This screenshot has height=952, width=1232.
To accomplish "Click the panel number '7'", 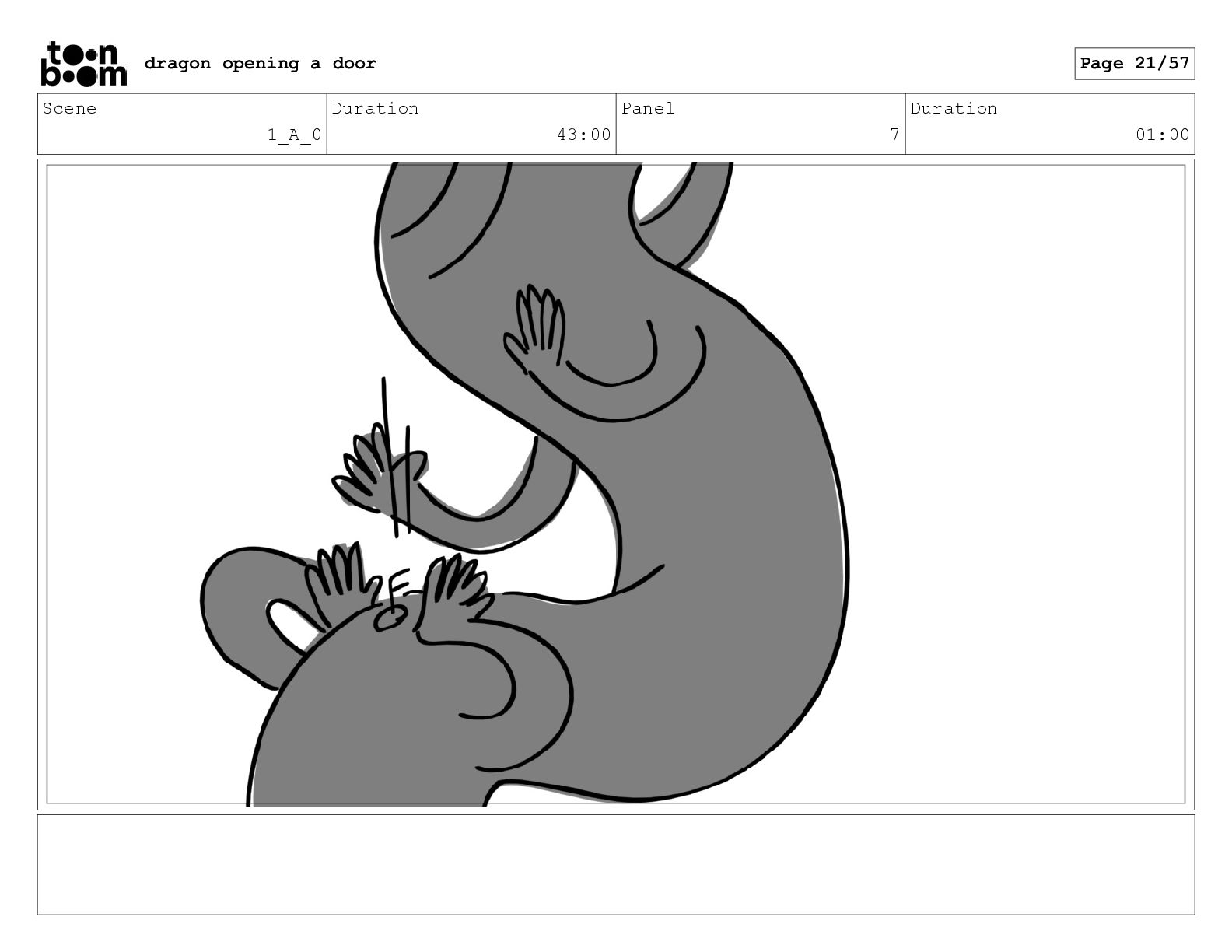I will (x=894, y=135).
